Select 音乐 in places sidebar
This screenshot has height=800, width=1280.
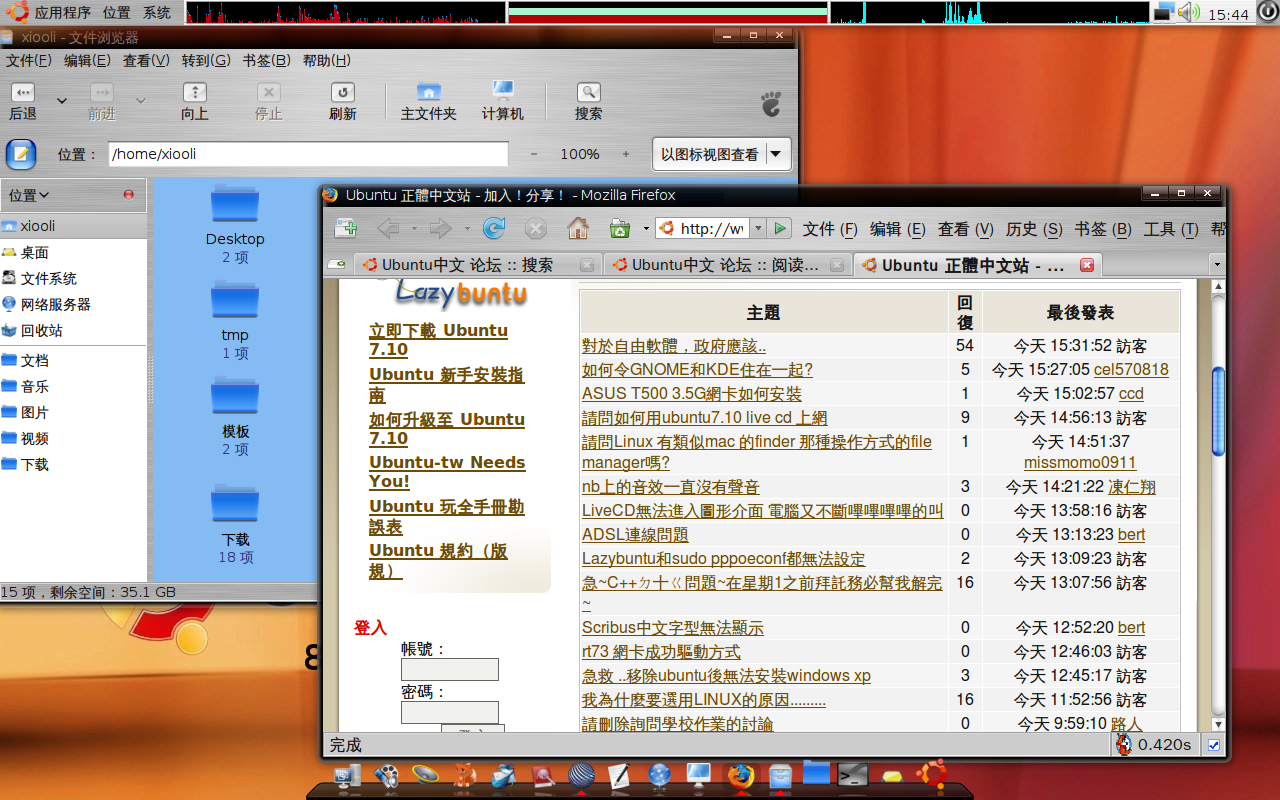35,386
